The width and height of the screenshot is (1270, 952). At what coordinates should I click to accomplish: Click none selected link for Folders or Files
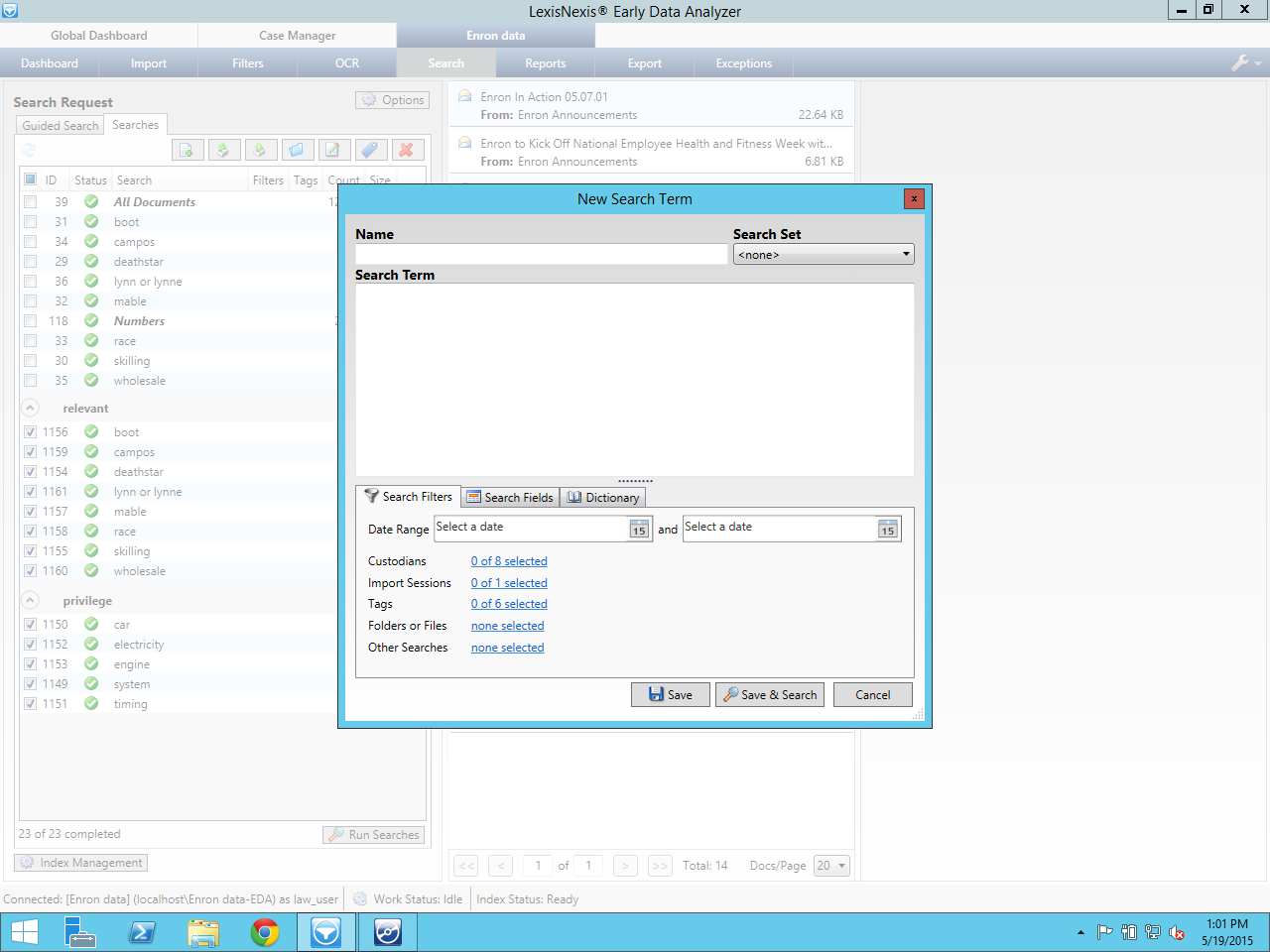pos(508,626)
